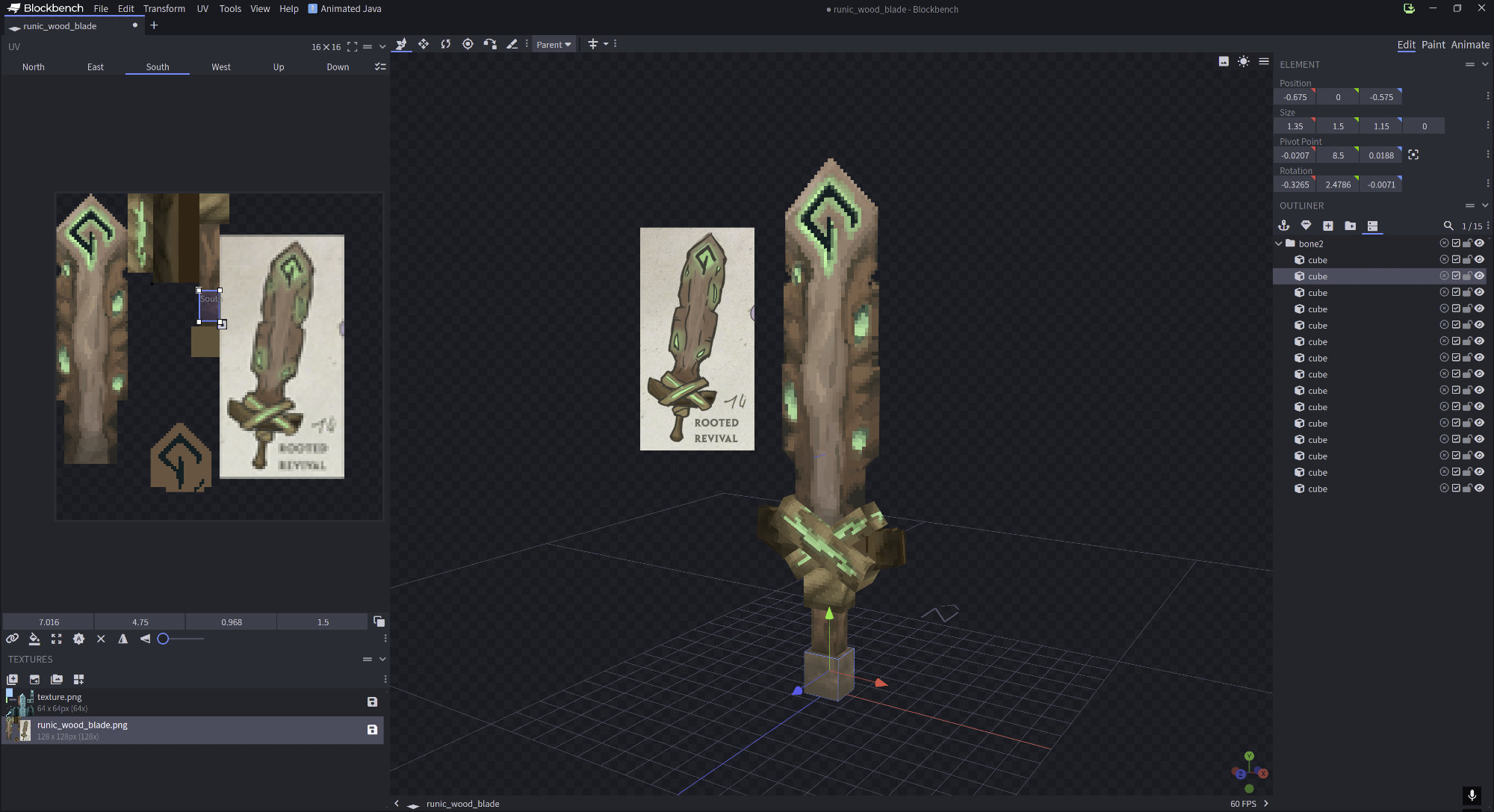Toggle UV fullscreen brackets icon
The image size is (1494, 812).
352,46
